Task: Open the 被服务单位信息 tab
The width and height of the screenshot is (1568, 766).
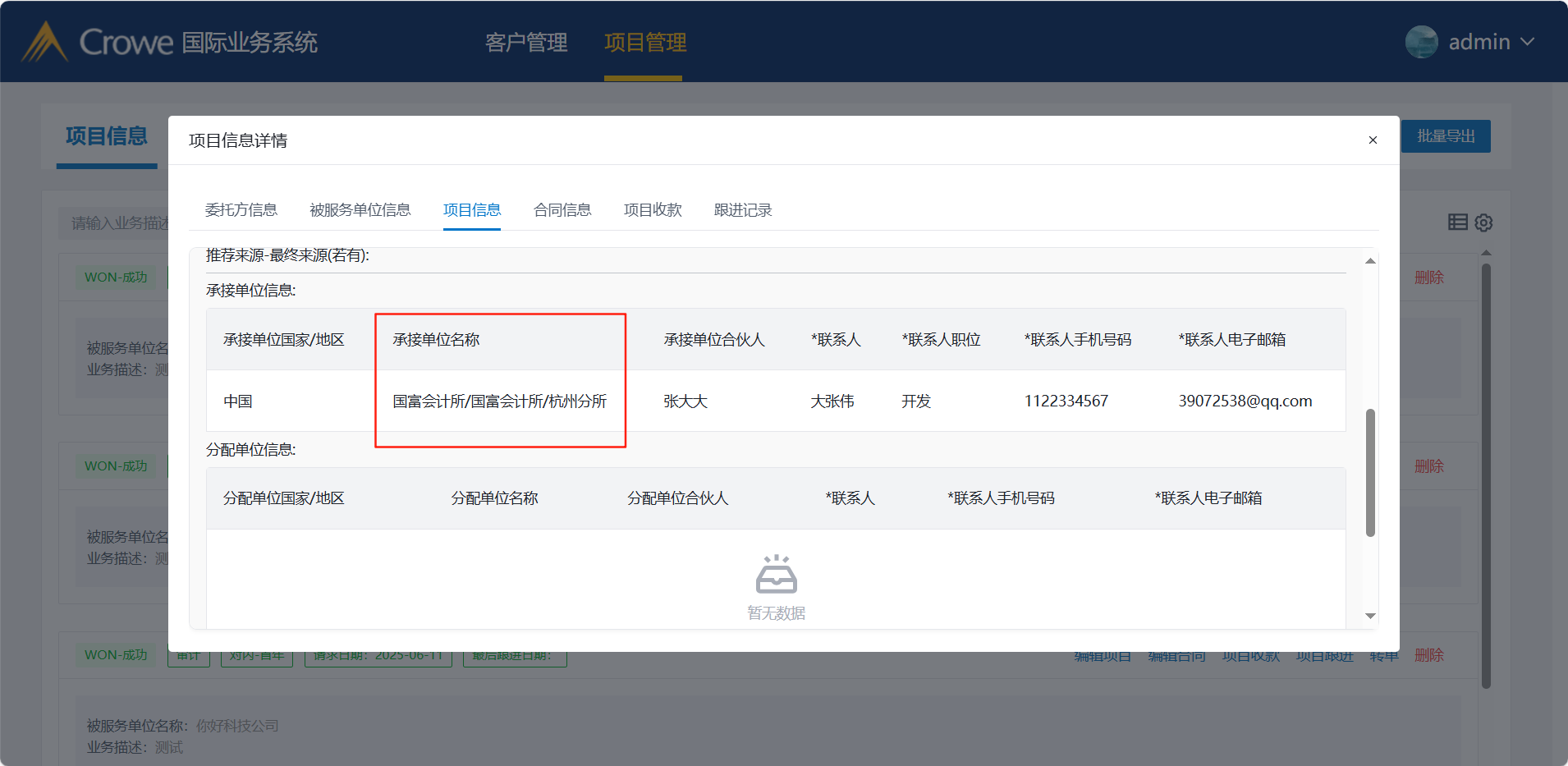Action: point(360,210)
